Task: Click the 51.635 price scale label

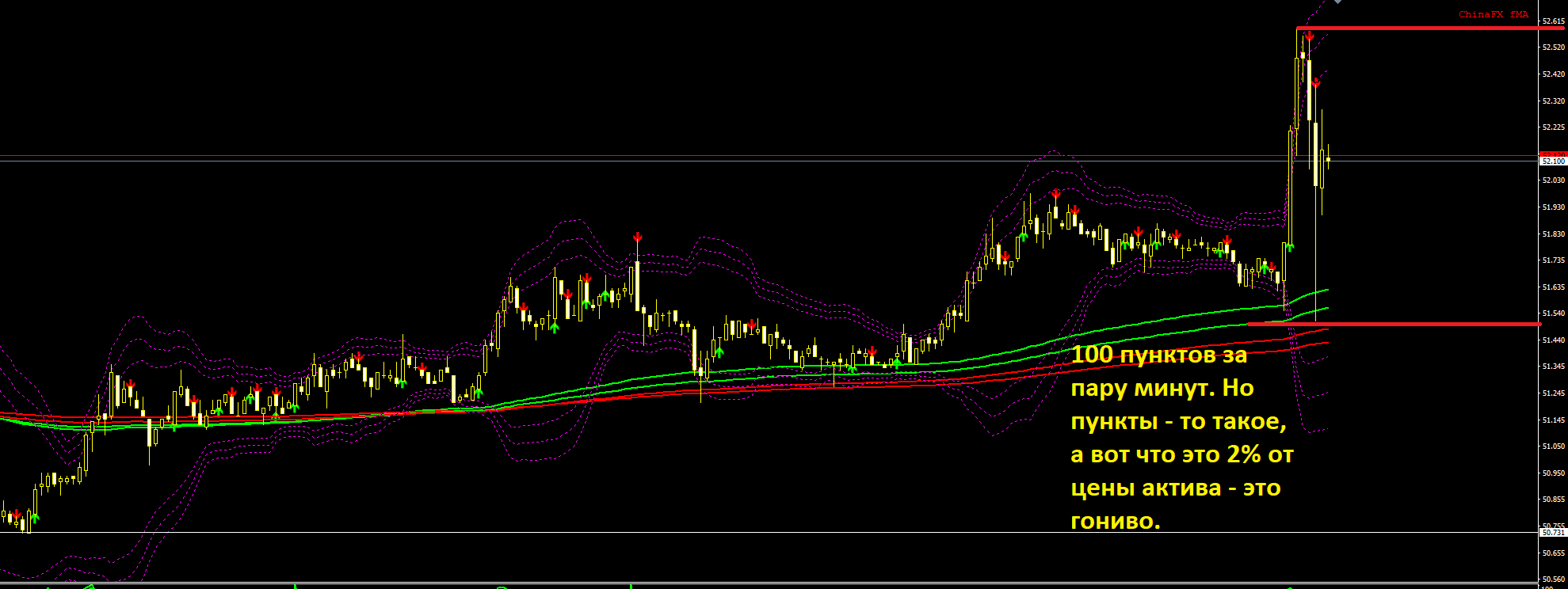Action: [1554, 287]
